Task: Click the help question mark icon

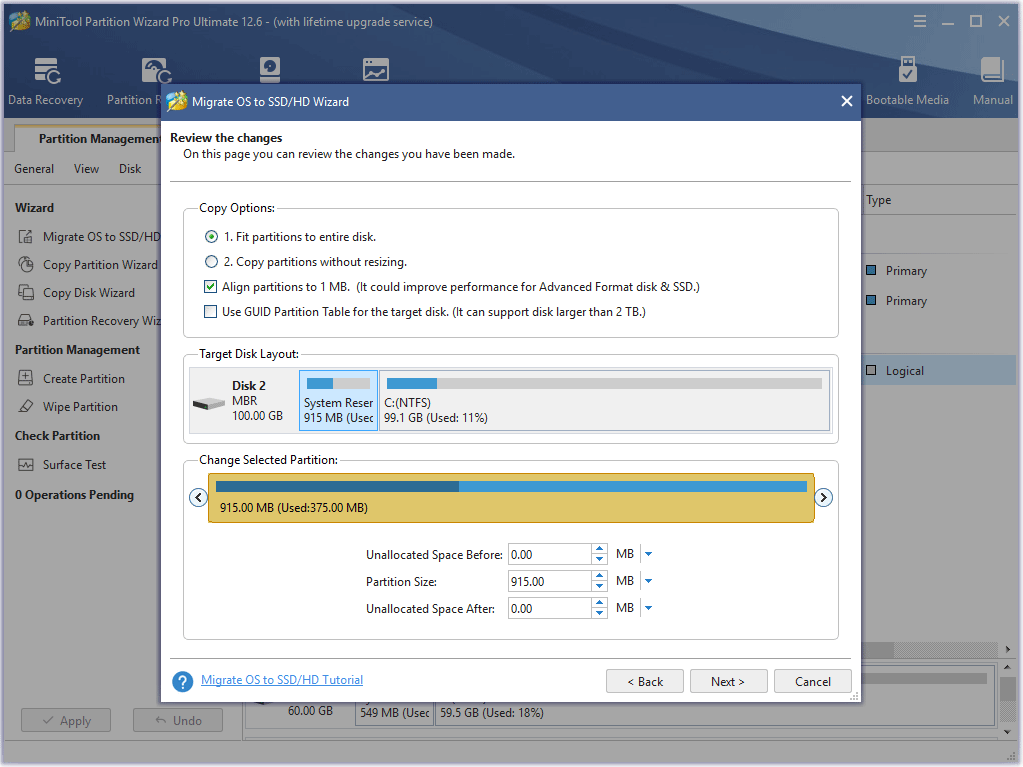Action: 183,682
